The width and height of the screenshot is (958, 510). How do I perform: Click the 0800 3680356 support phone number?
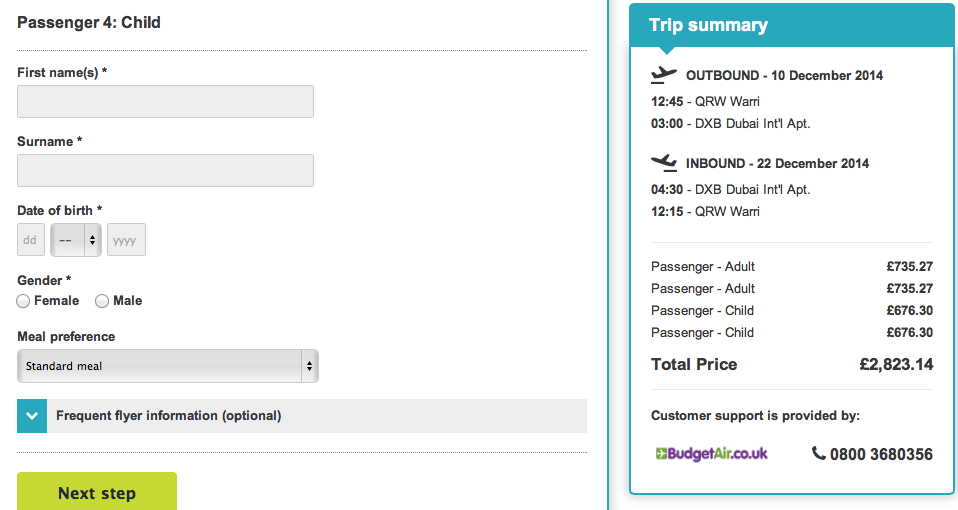pos(881,454)
